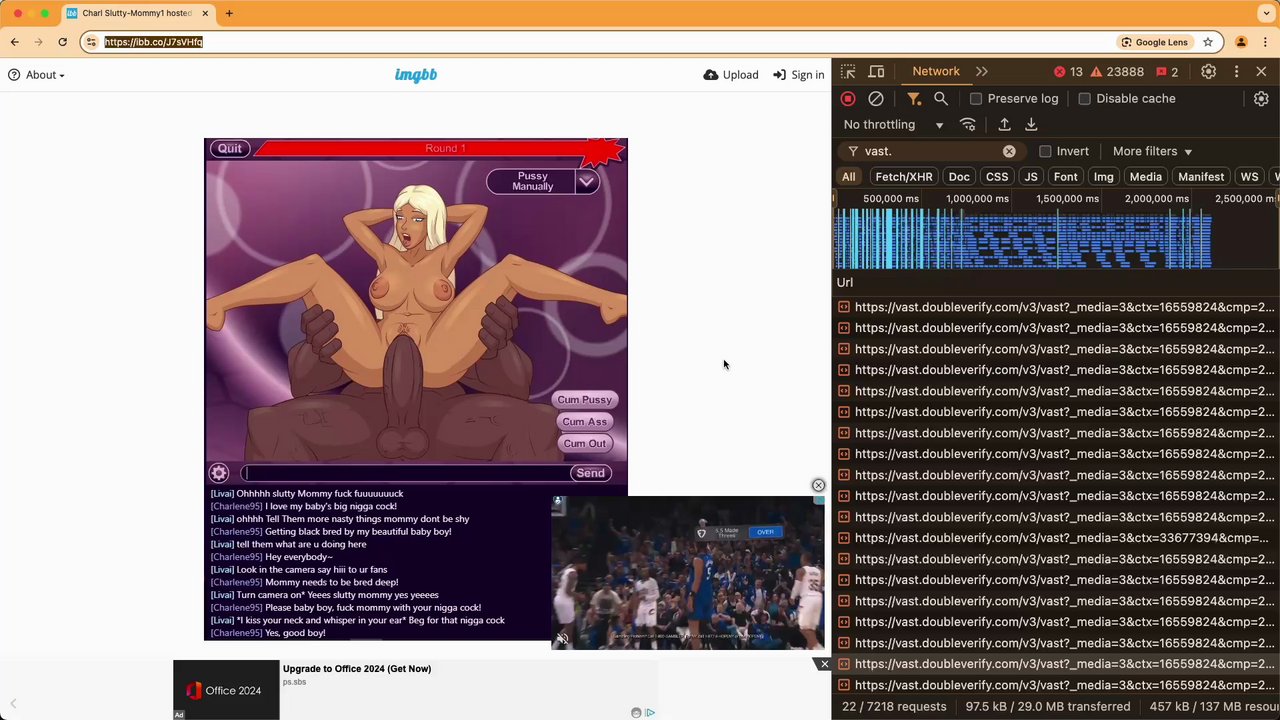Focus the address bar URL field
Screen dimensions: 1280x720
click(x=600, y=42)
